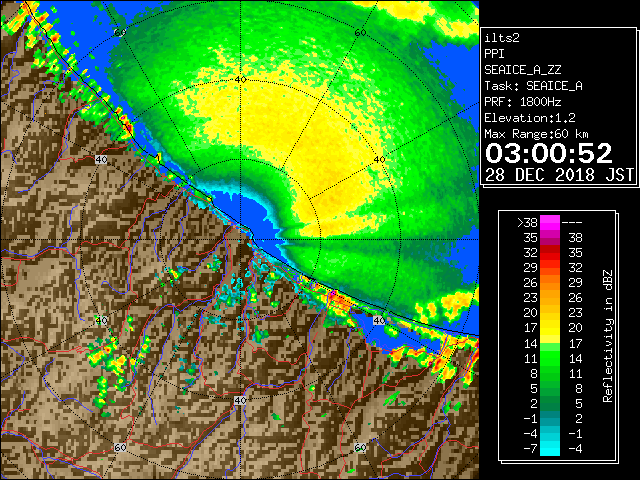Select the 'Task: SEAICE_A' line
Screen dimensions: 640x480
tap(533, 86)
